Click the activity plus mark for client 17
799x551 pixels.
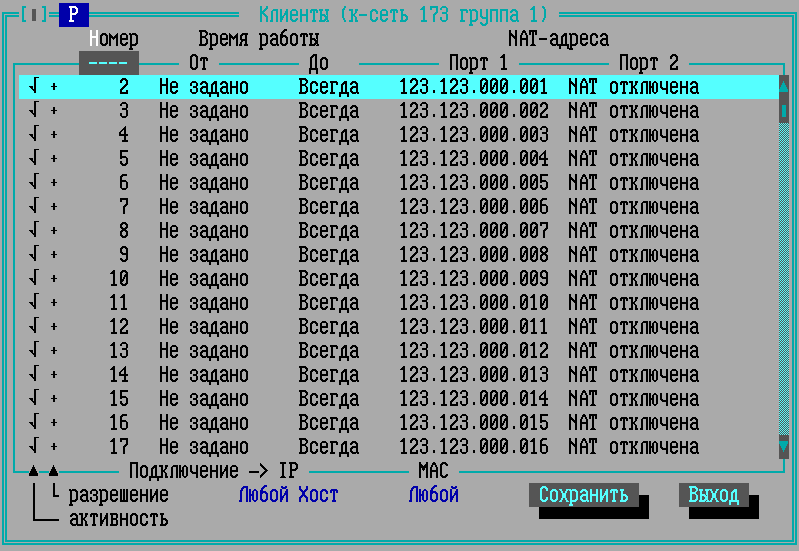tap(54, 447)
